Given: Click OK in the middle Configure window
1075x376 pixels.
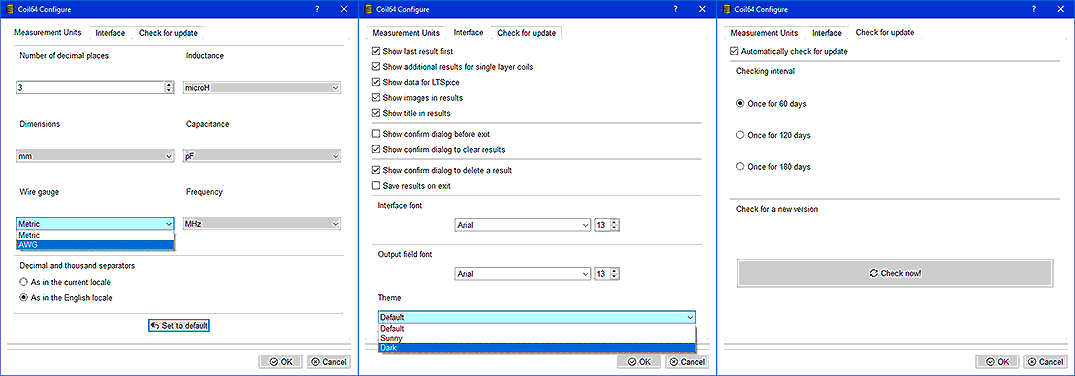Looking at the screenshot, I should pyautogui.click(x=640, y=362).
